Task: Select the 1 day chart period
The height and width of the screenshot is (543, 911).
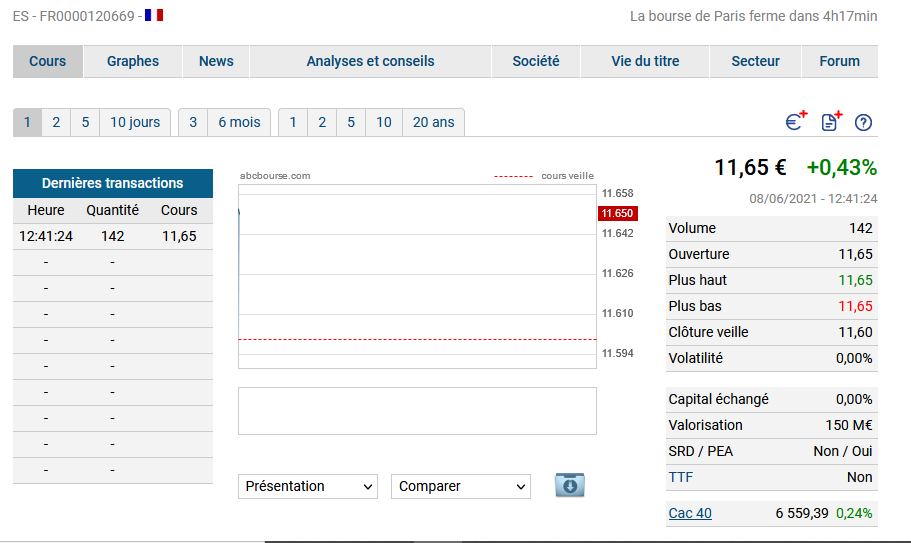Action: [27, 123]
